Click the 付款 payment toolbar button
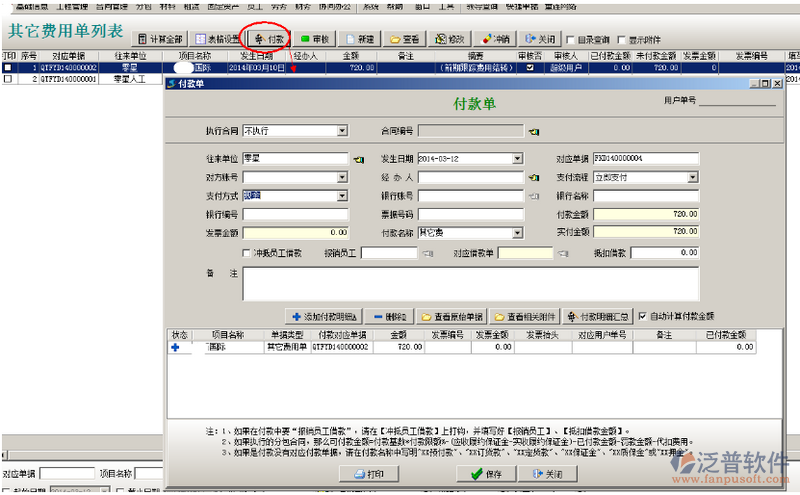 pos(269,39)
